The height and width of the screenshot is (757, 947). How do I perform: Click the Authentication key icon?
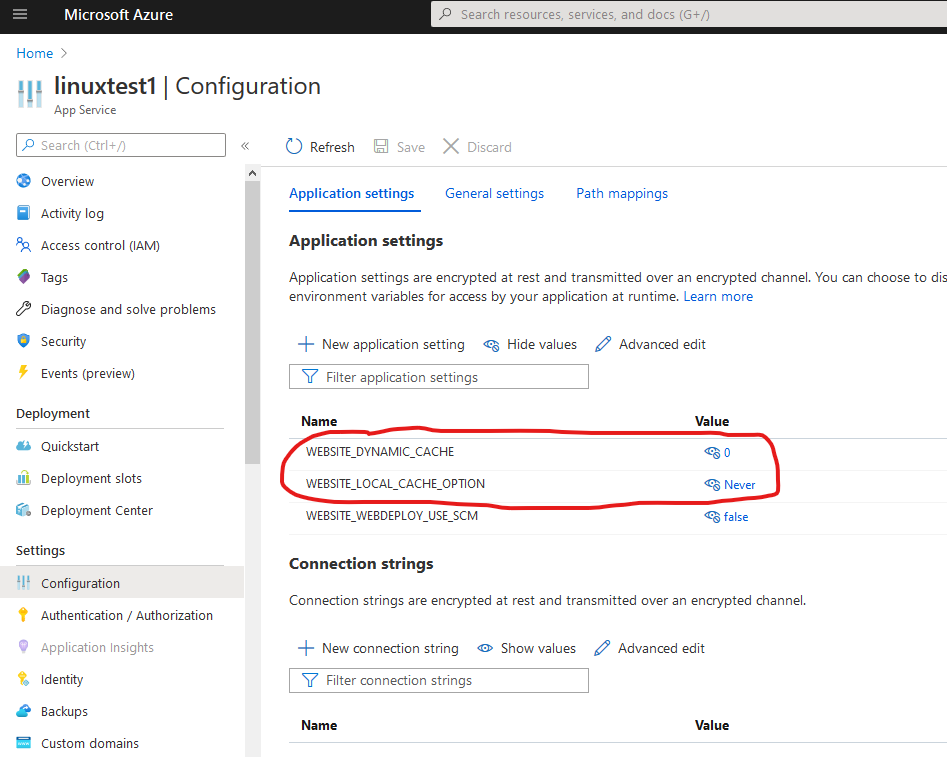pyautogui.click(x=24, y=615)
